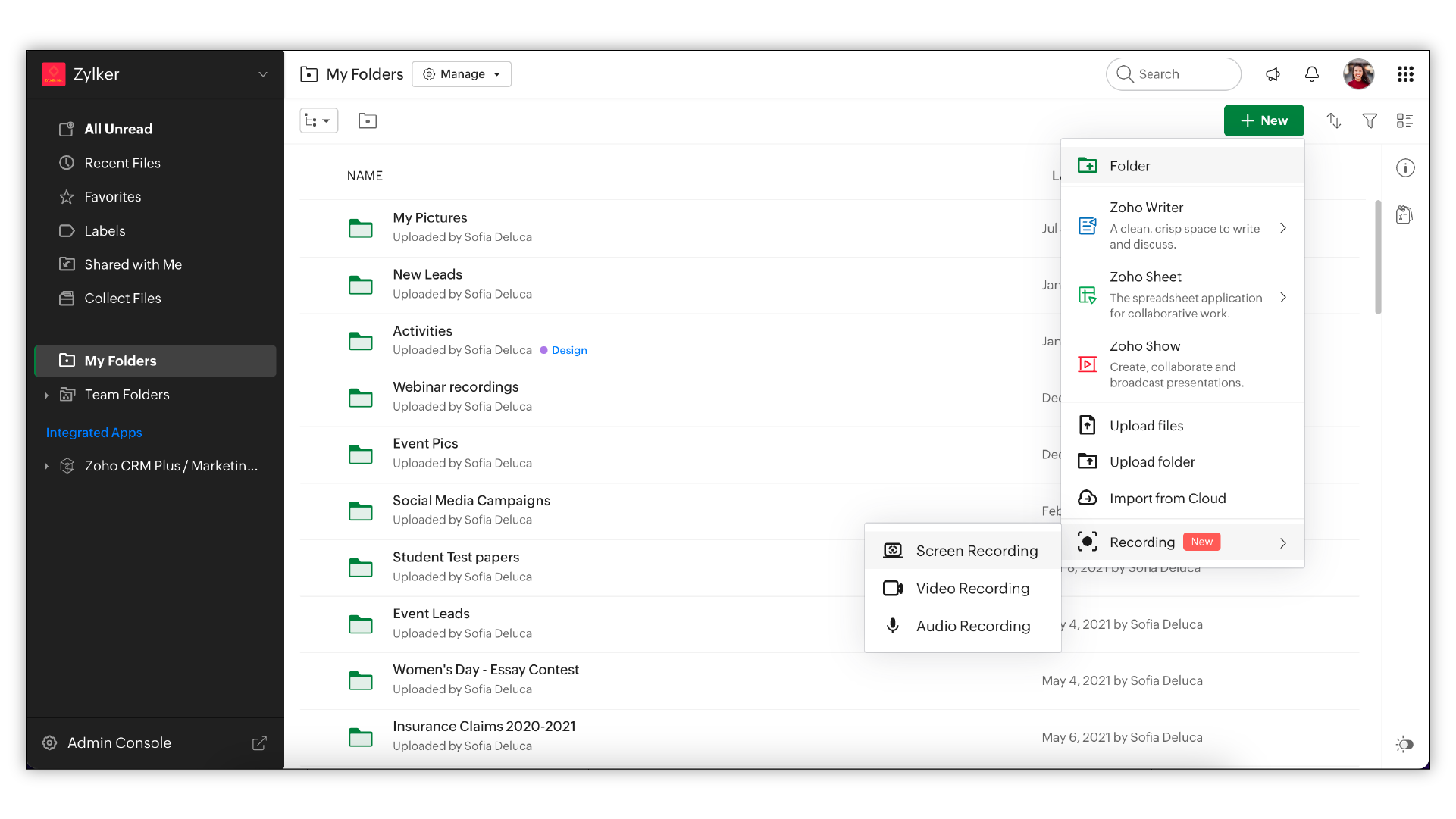1456x819 pixels.
Task: Click the vertical scrollbar thumb
Action: point(1378,258)
